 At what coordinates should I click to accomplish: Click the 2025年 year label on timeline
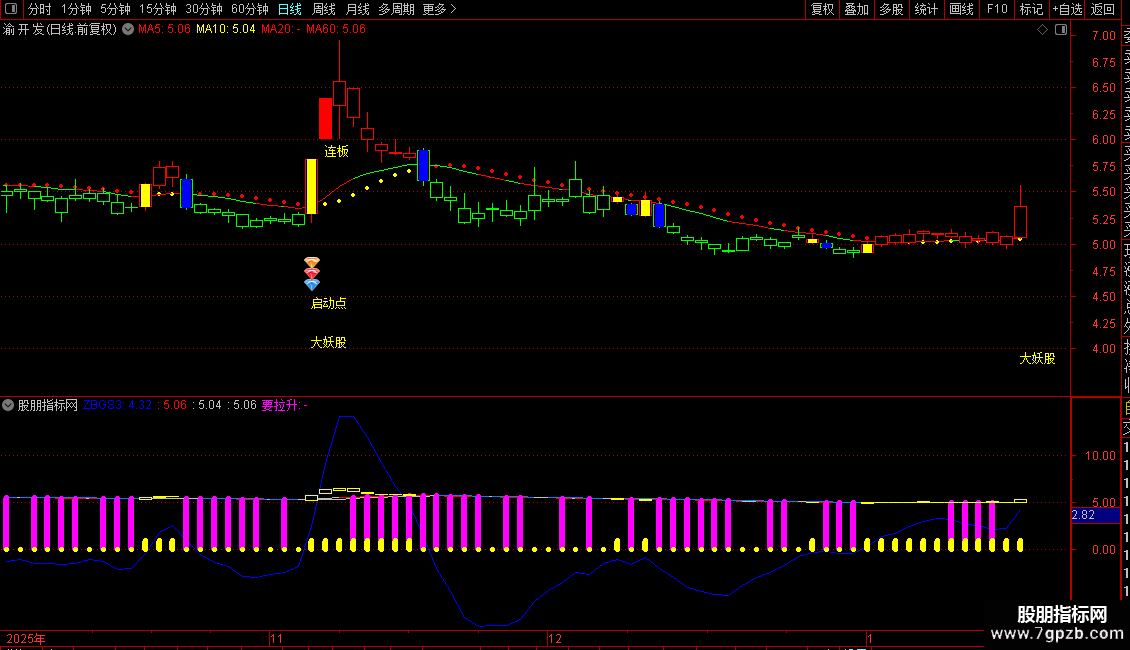(26, 638)
